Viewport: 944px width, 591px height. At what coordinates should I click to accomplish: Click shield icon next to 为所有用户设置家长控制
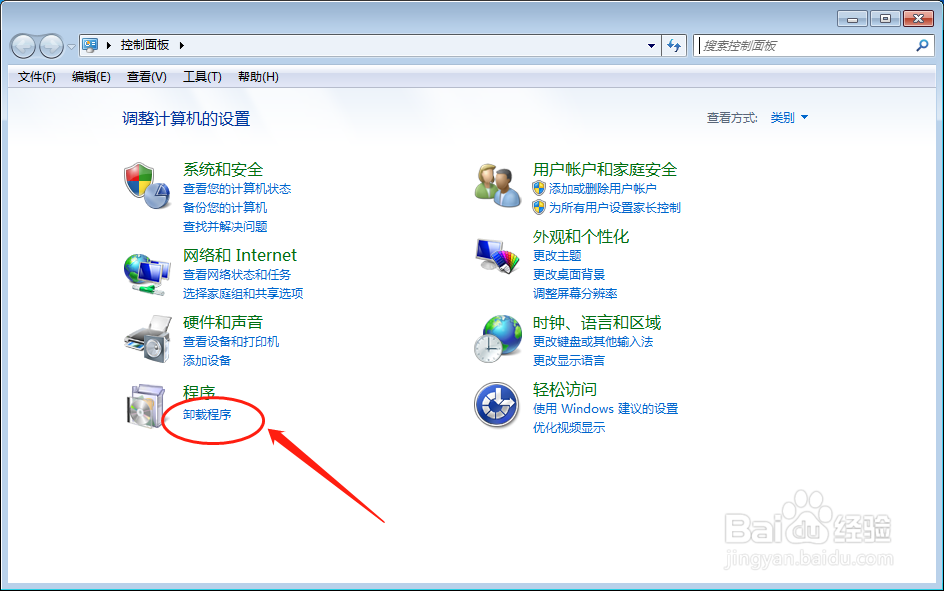point(539,208)
